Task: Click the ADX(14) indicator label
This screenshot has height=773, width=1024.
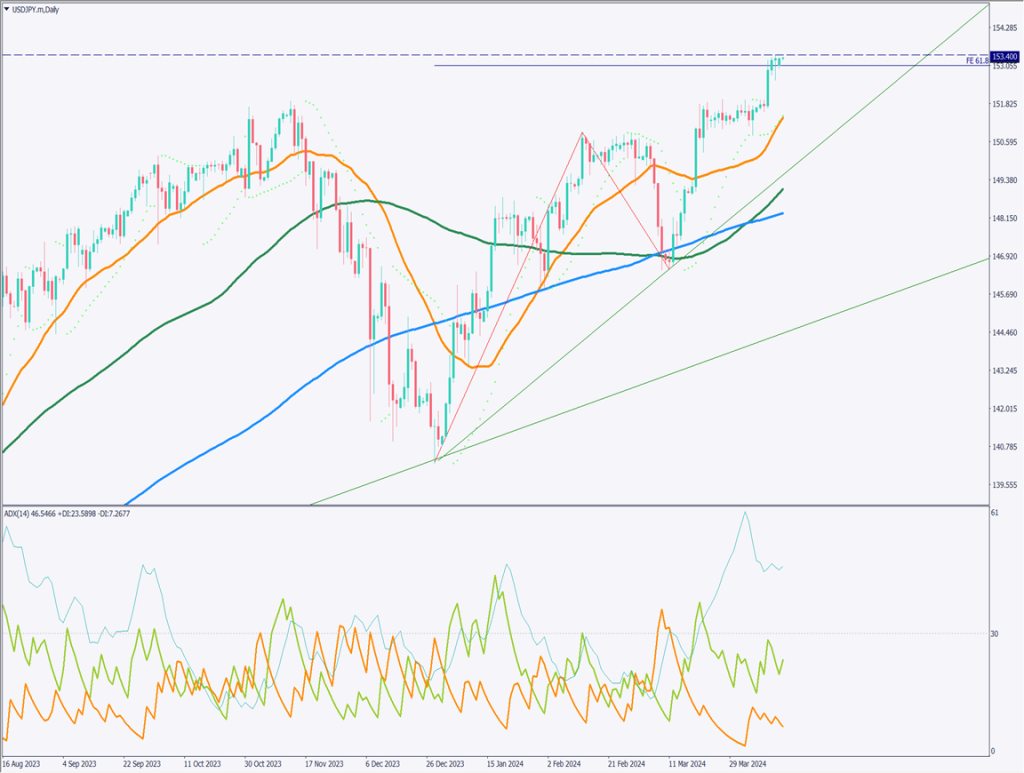Action: (18, 513)
